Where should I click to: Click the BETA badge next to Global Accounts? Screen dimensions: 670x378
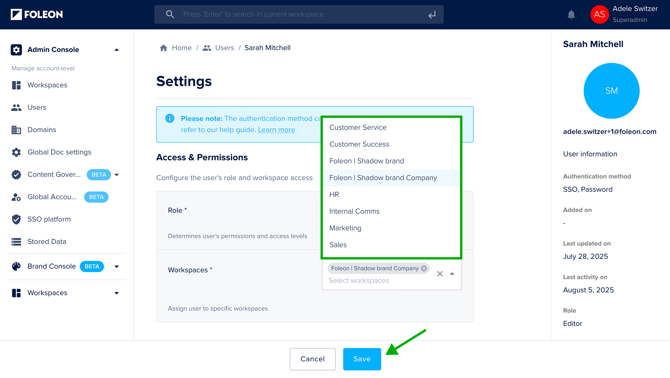tap(96, 197)
